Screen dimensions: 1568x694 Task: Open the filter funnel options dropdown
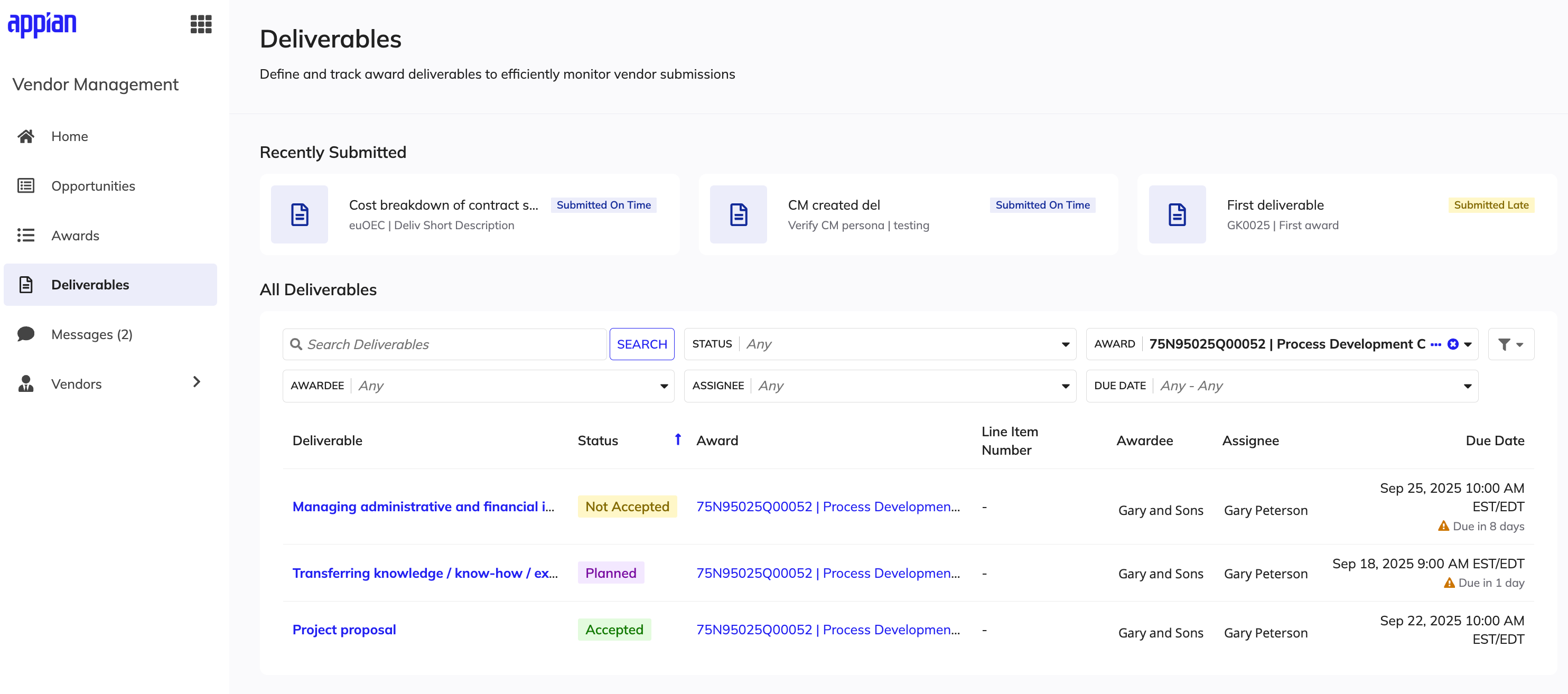pos(1511,344)
